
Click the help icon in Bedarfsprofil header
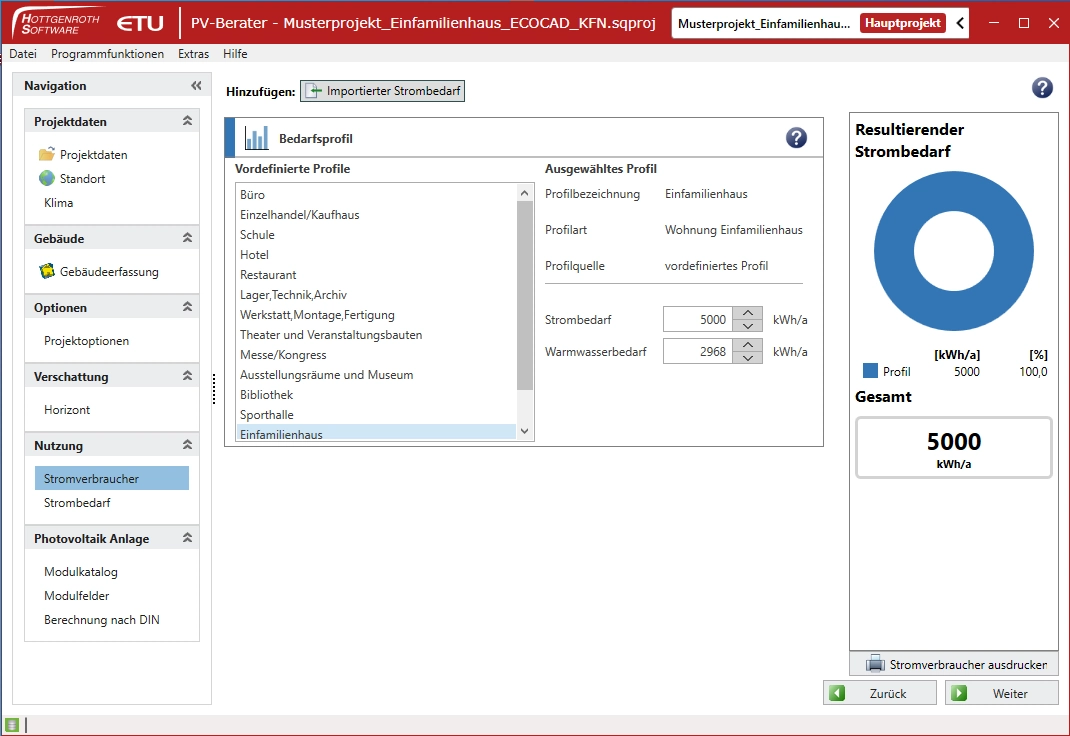point(796,138)
